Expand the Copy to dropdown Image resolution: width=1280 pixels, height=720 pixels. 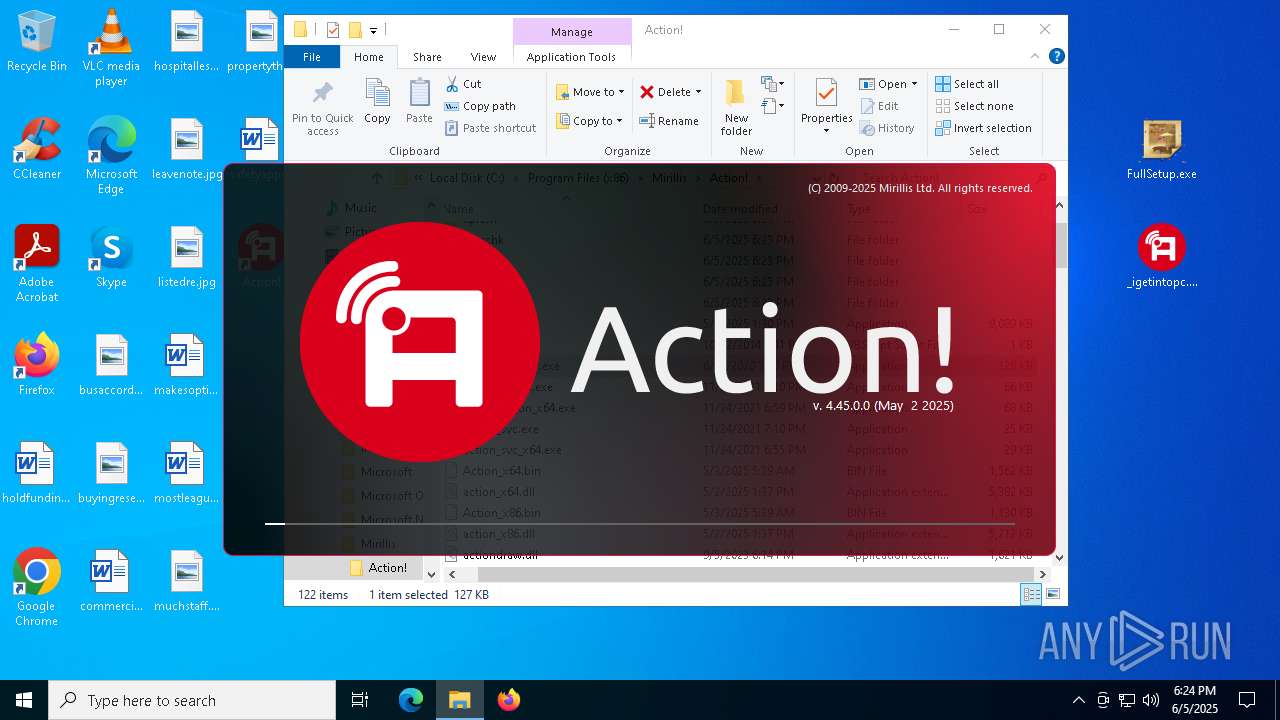pyautogui.click(x=619, y=121)
